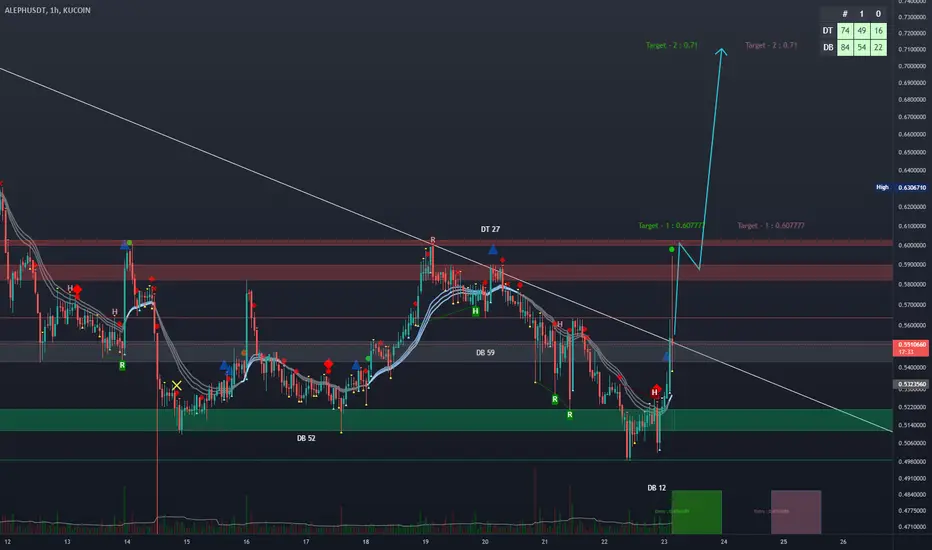Select the cell showing 84 in DB row
Screen dimensions: 932x550
tap(845, 48)
